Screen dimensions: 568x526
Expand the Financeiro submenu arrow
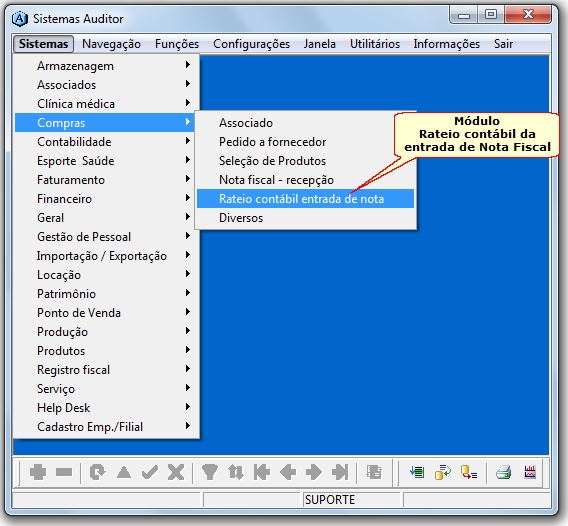187,197
